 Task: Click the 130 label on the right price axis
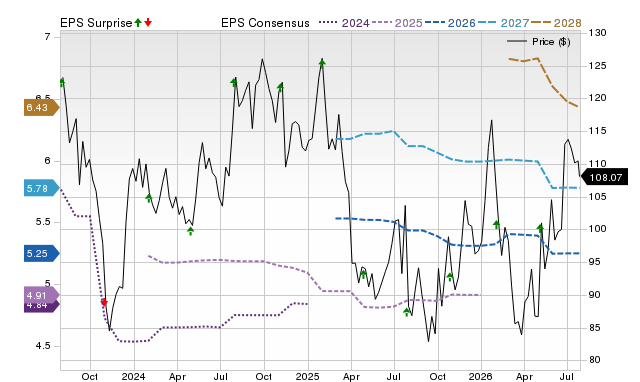click(x=598, y=33)
